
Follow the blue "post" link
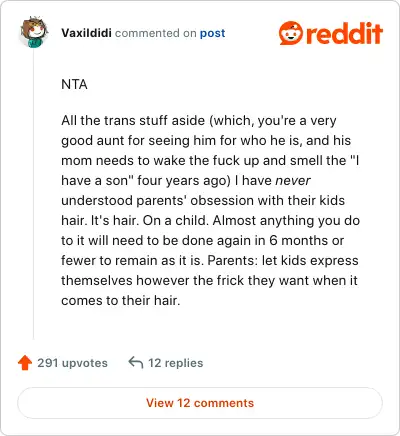(x=212, y=33)
